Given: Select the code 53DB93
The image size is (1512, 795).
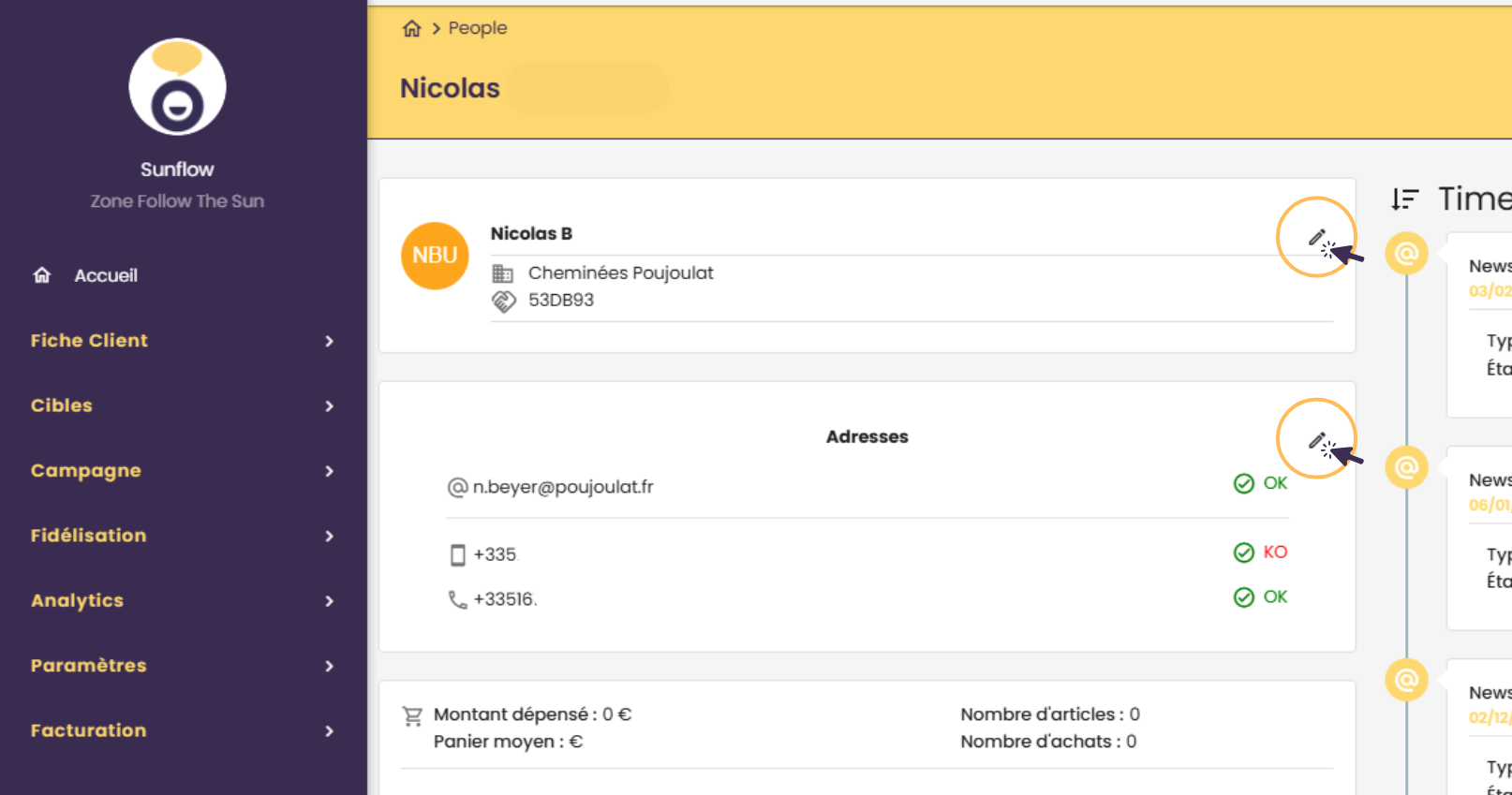Looking at the screenshot, I should [x=561, y=300].
